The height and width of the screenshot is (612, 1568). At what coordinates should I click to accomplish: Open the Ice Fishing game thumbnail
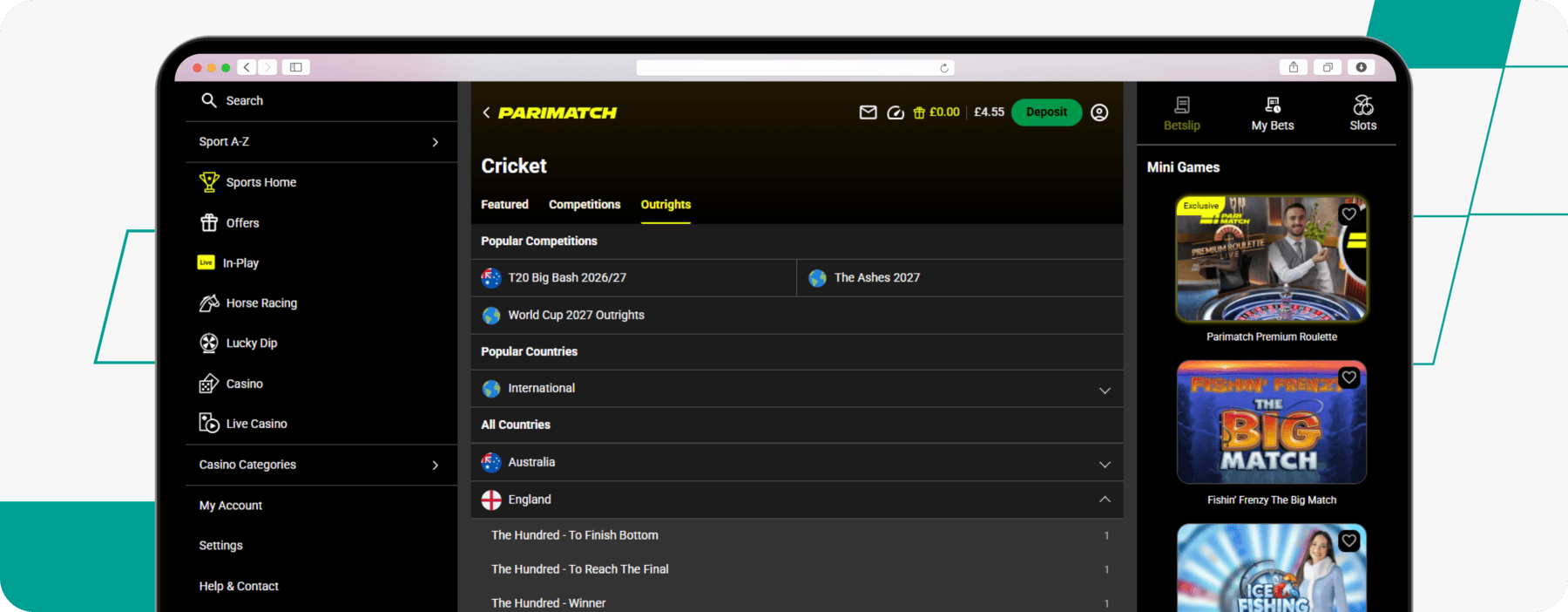(1272, 568)
